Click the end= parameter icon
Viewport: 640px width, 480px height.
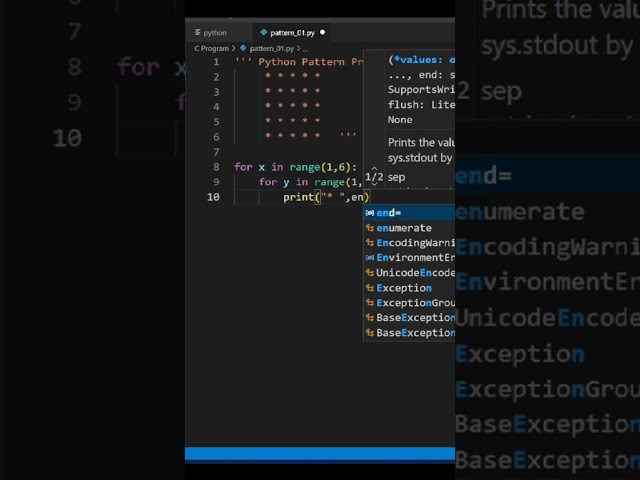pyautogui.click(x=370, y=213)
